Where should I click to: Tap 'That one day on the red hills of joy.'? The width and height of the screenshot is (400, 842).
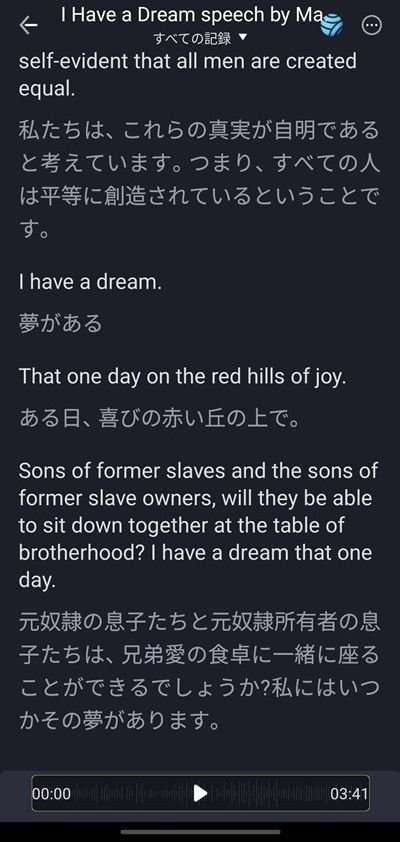[x=181, y=377]
